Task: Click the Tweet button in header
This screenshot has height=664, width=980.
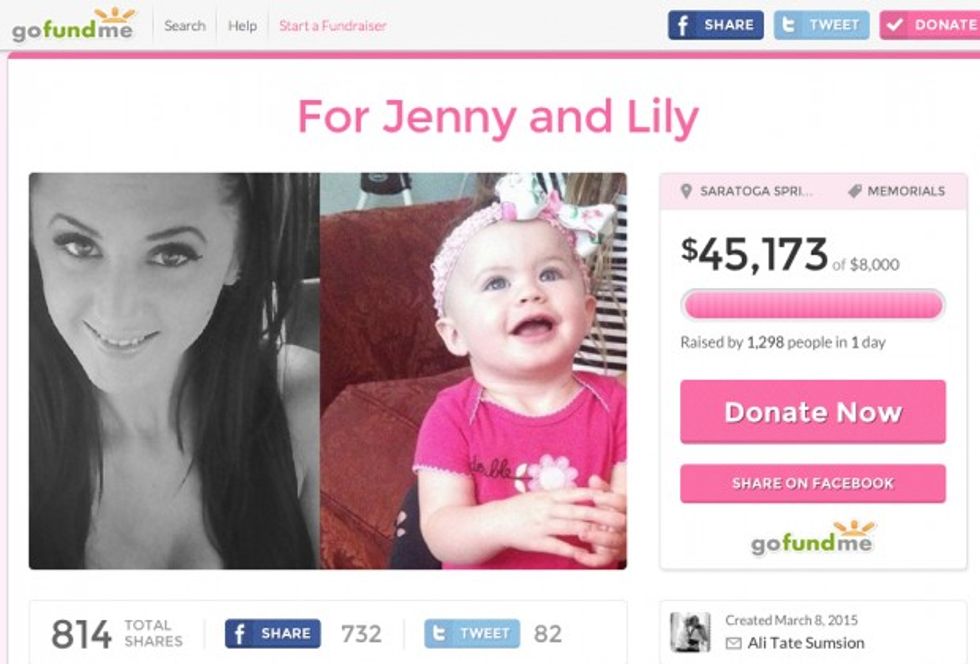Action: [x=821, y=25]
